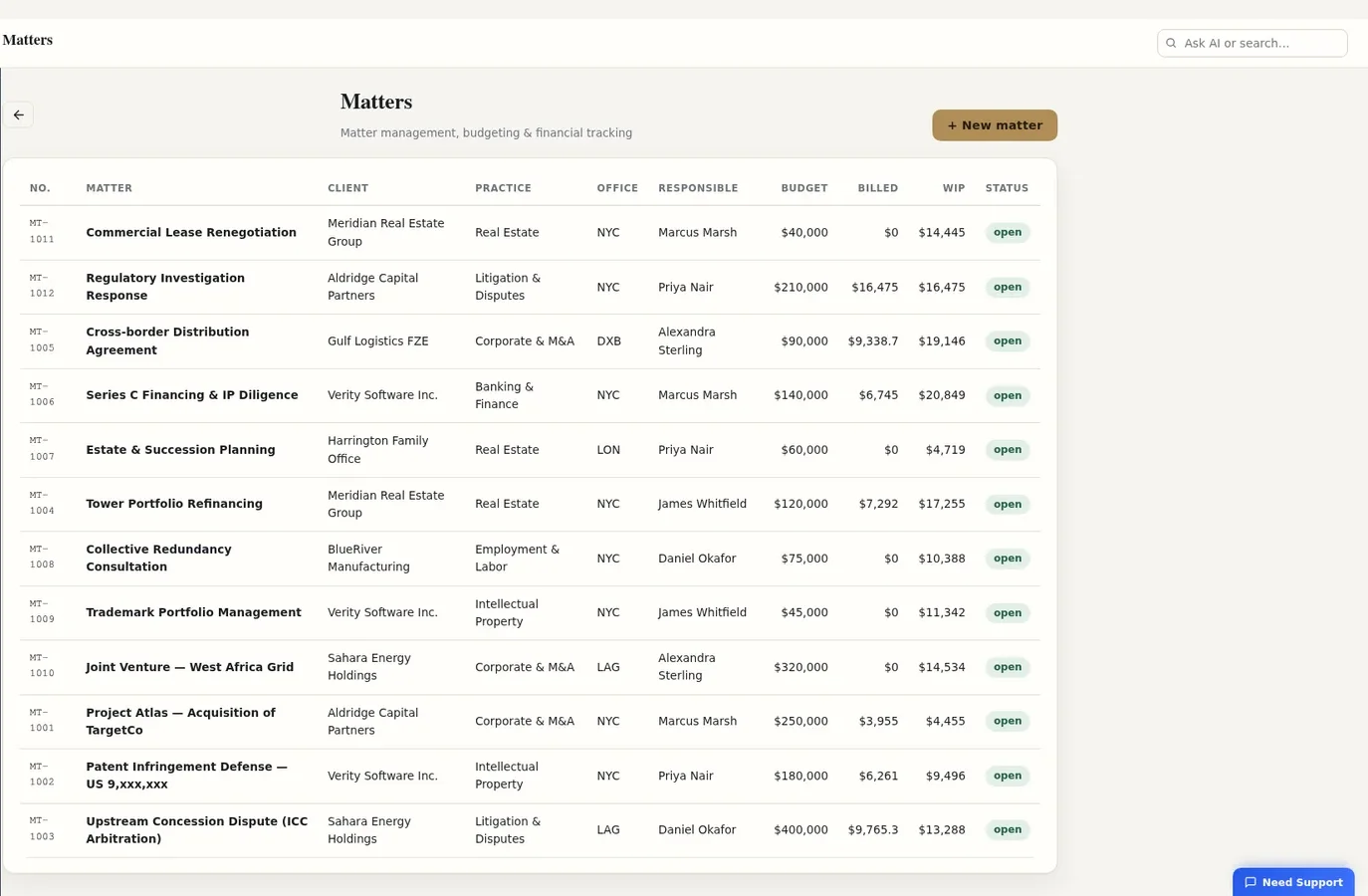1368x896 pixels.
Task: Select the Cross-border Distribution Agreement matter
Action: pos(167,341)
